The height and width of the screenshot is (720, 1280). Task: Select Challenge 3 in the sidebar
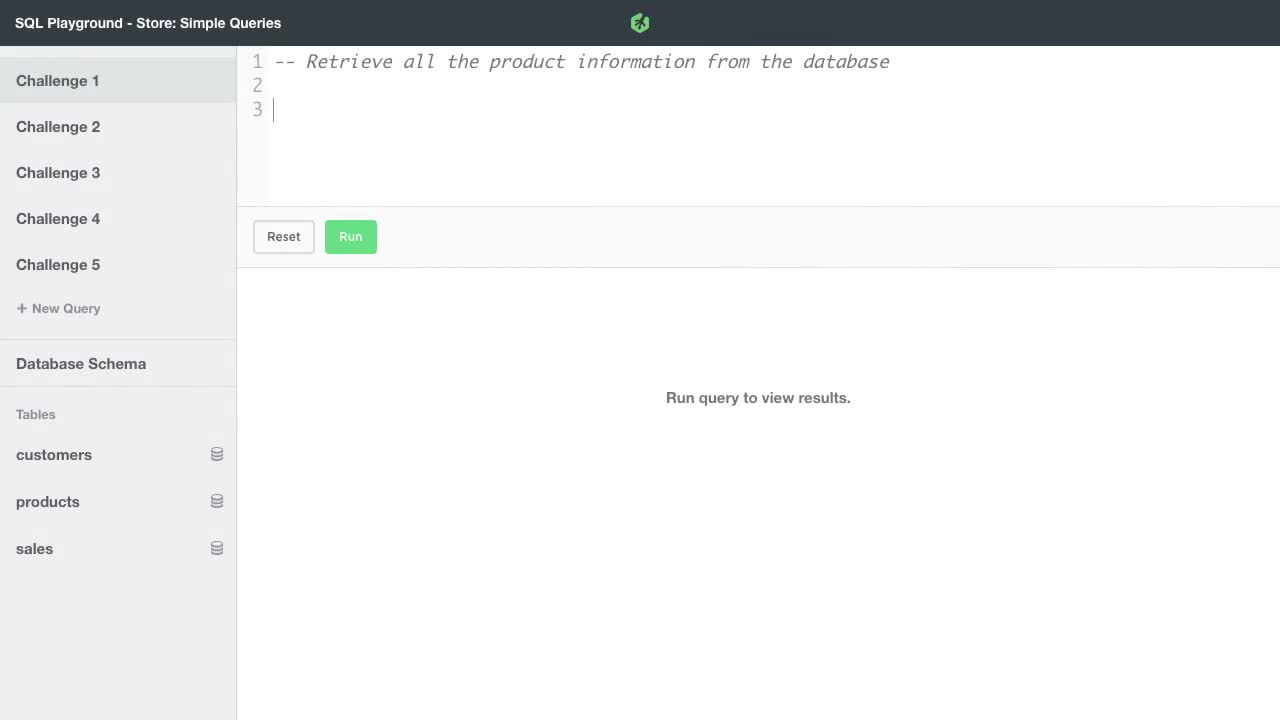[x=58, y=172]
